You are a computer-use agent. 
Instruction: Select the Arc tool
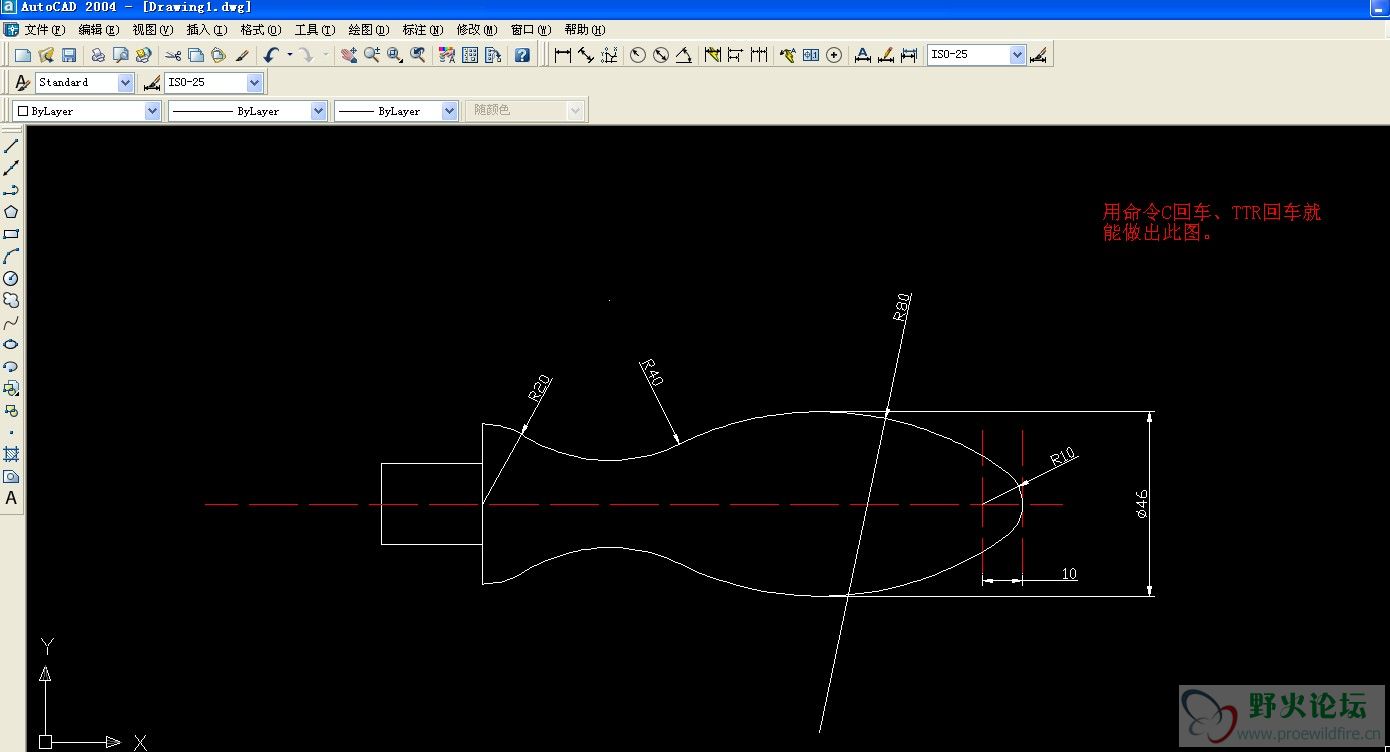(x=11, y=256)
